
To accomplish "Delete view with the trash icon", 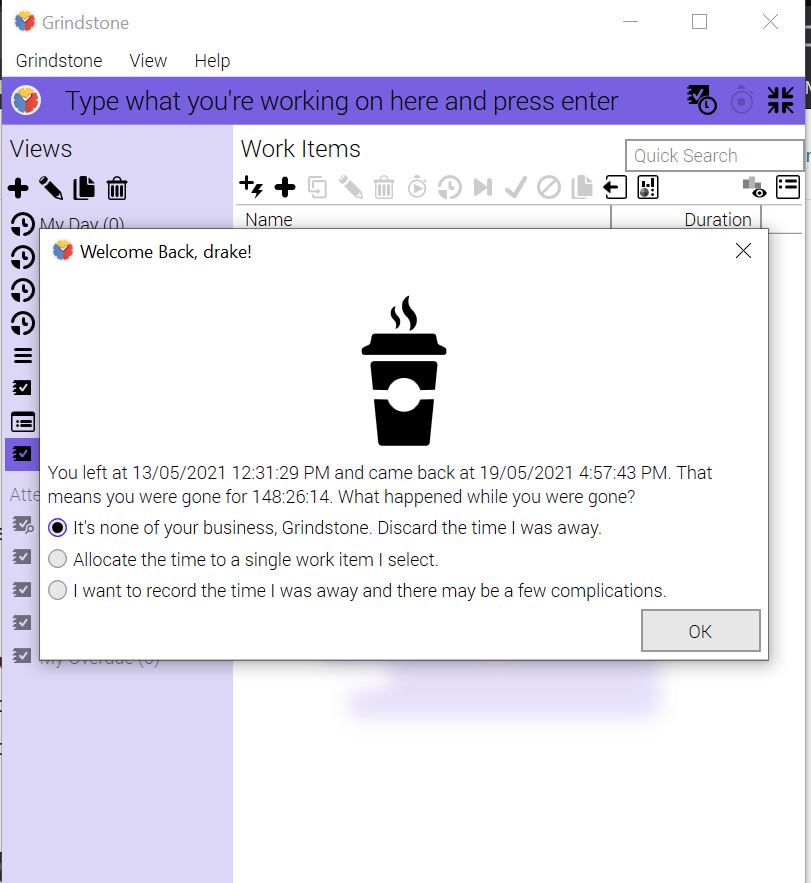I will coord(117,188).
